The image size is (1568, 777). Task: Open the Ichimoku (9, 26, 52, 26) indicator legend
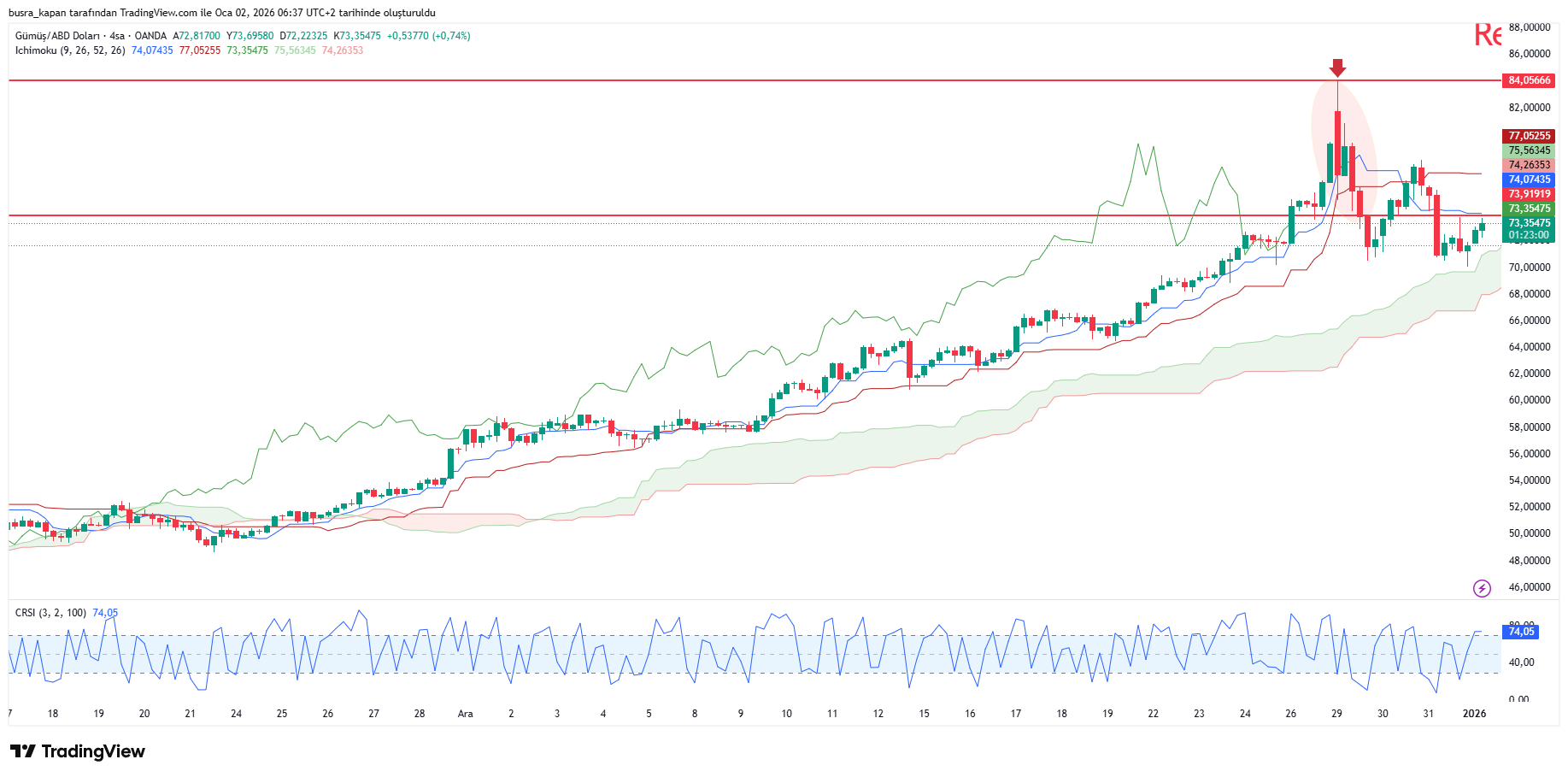point(70,50)
